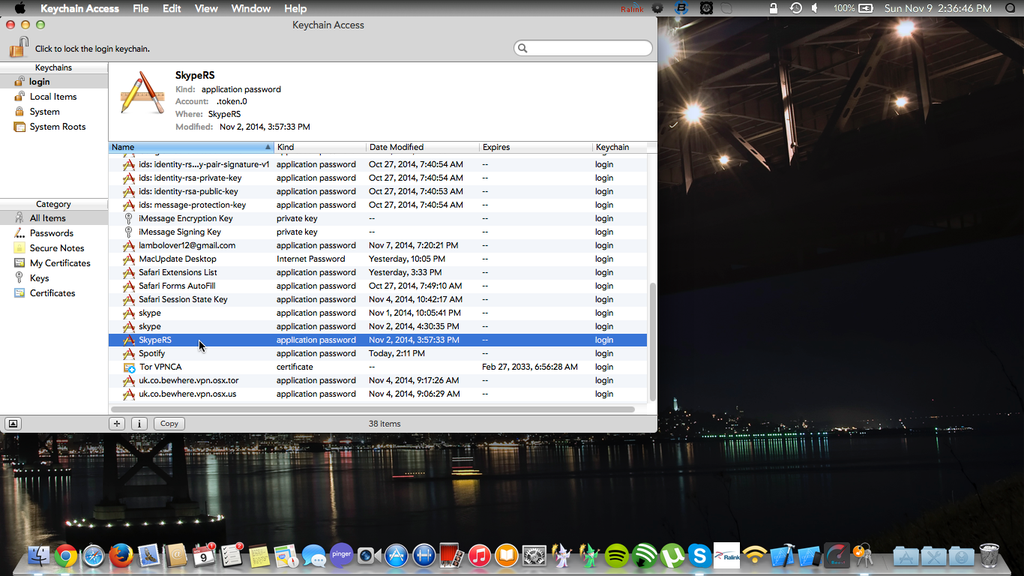Viewport: 1024px width, 576px height.
Task: Open Finder from the Dock
Action: [39, 556]
